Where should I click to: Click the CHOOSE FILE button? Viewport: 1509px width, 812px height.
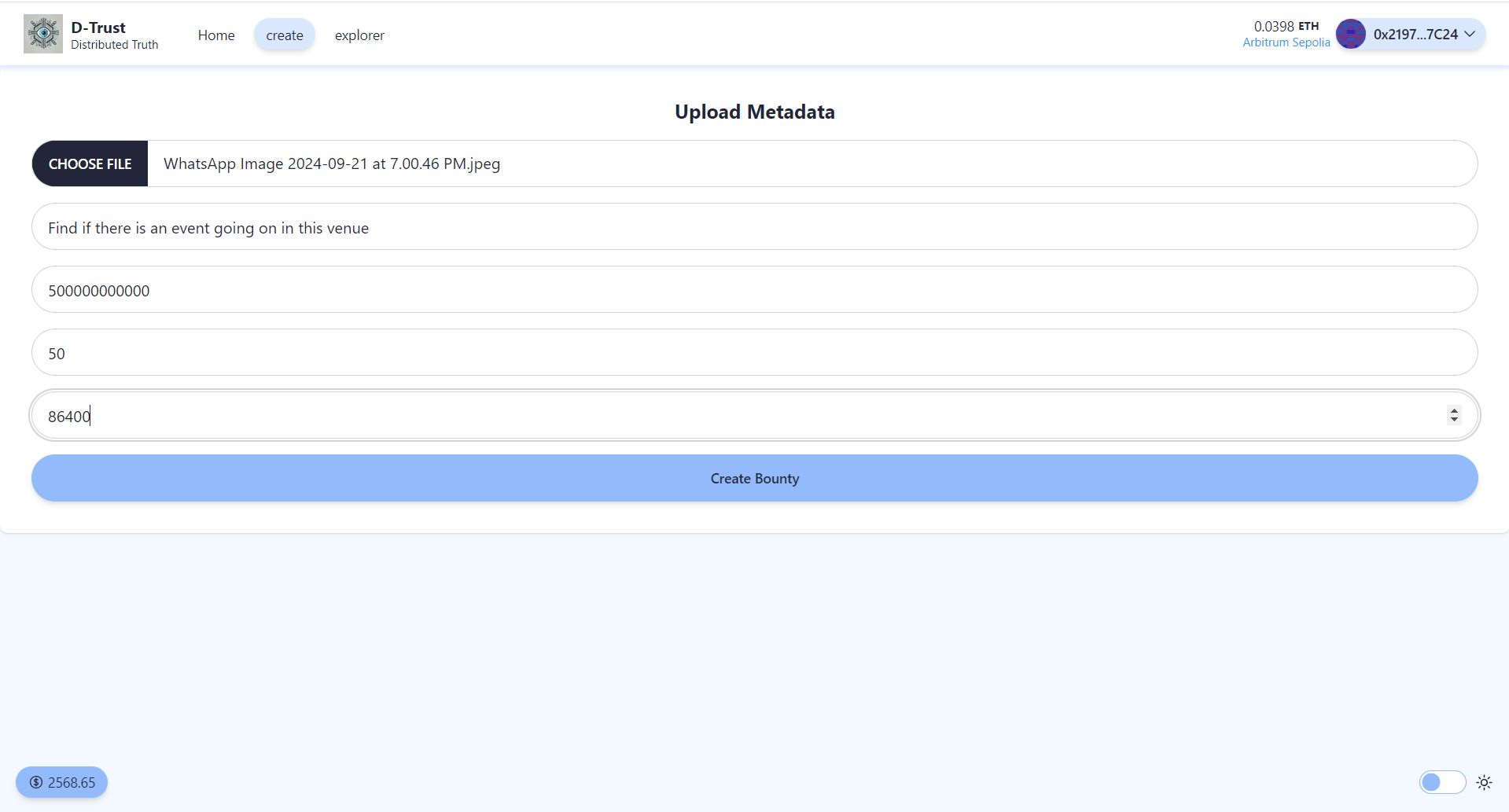(x=90, y=164)
